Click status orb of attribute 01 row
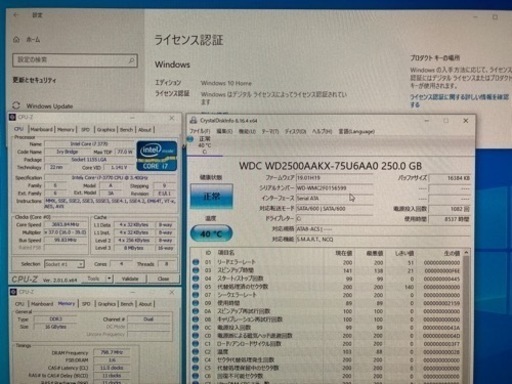The height and width of the screenshot is (384, 512). tap(196, 262)
